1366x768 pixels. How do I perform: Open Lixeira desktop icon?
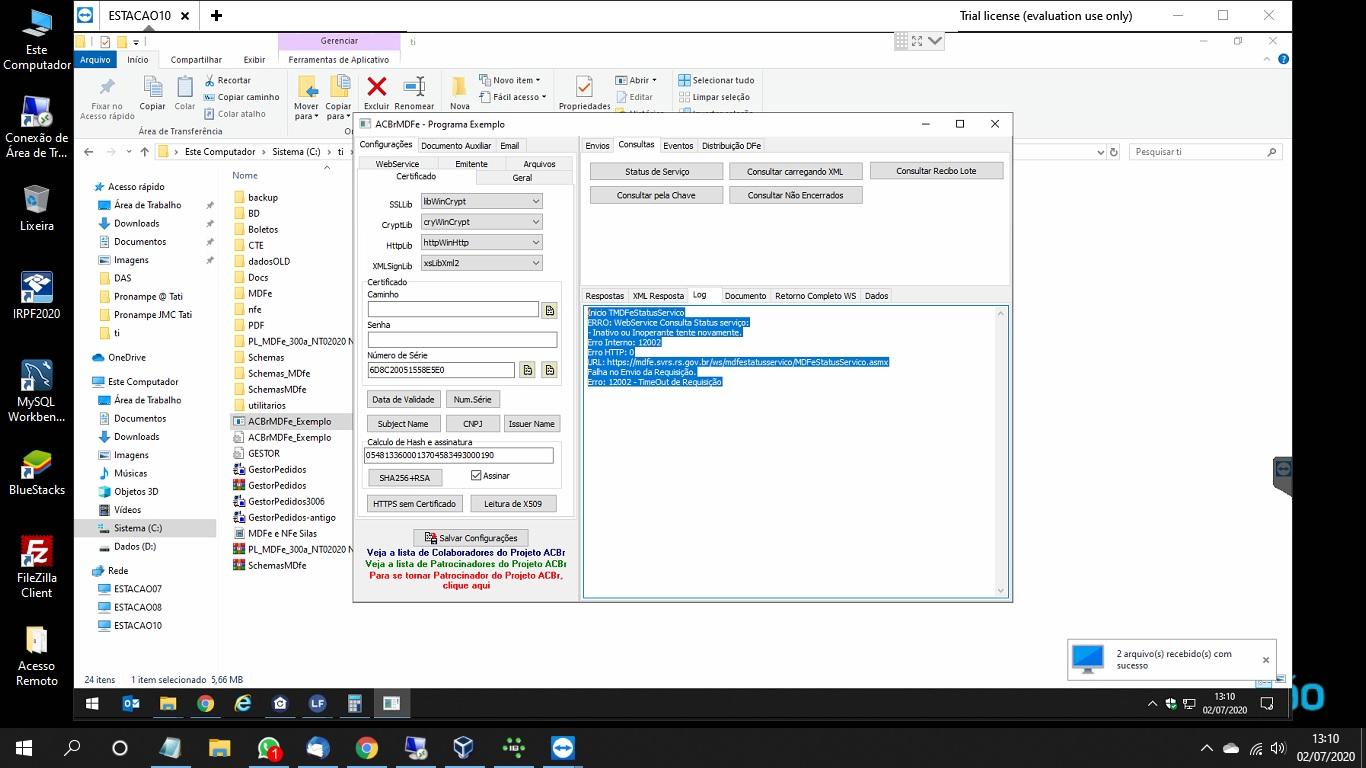[x=36, y=207]
